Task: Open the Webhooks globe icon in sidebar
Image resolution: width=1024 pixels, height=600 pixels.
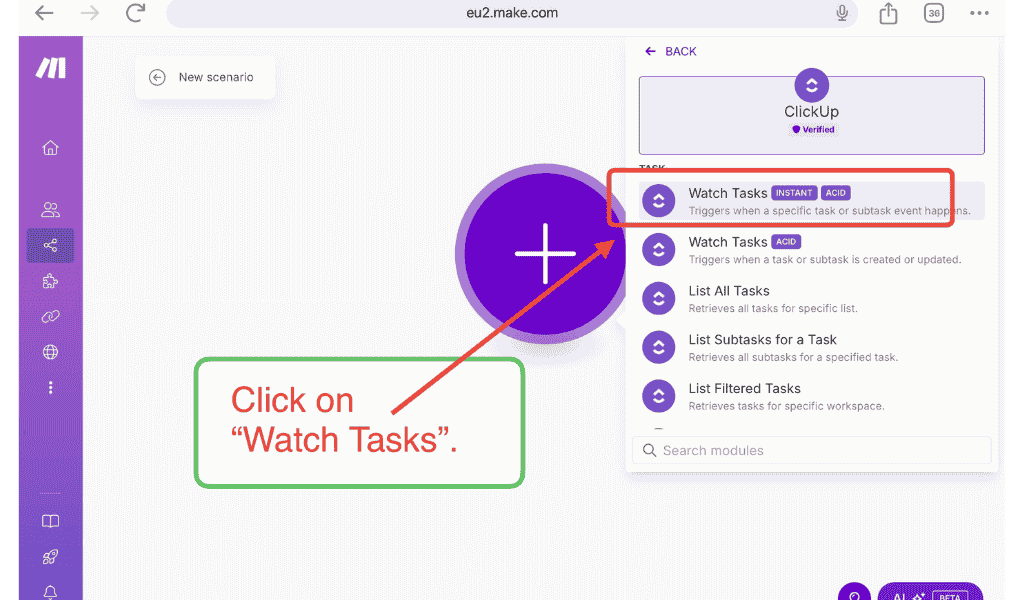Action: [50, 352]
